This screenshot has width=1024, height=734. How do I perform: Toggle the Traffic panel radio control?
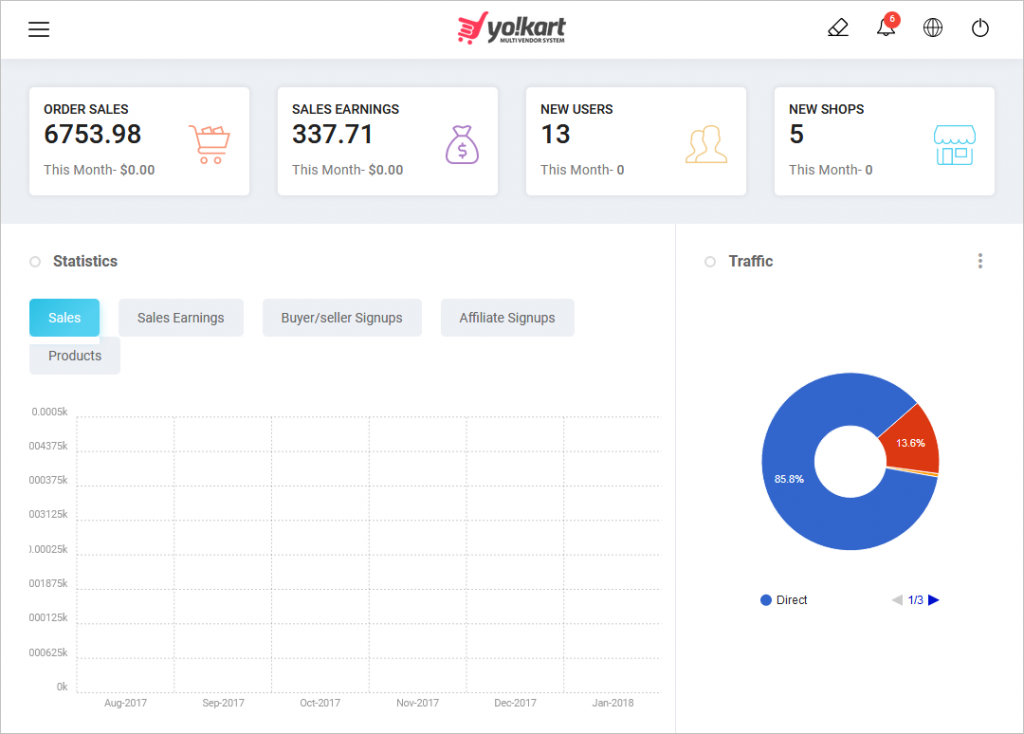click(711, 261)
